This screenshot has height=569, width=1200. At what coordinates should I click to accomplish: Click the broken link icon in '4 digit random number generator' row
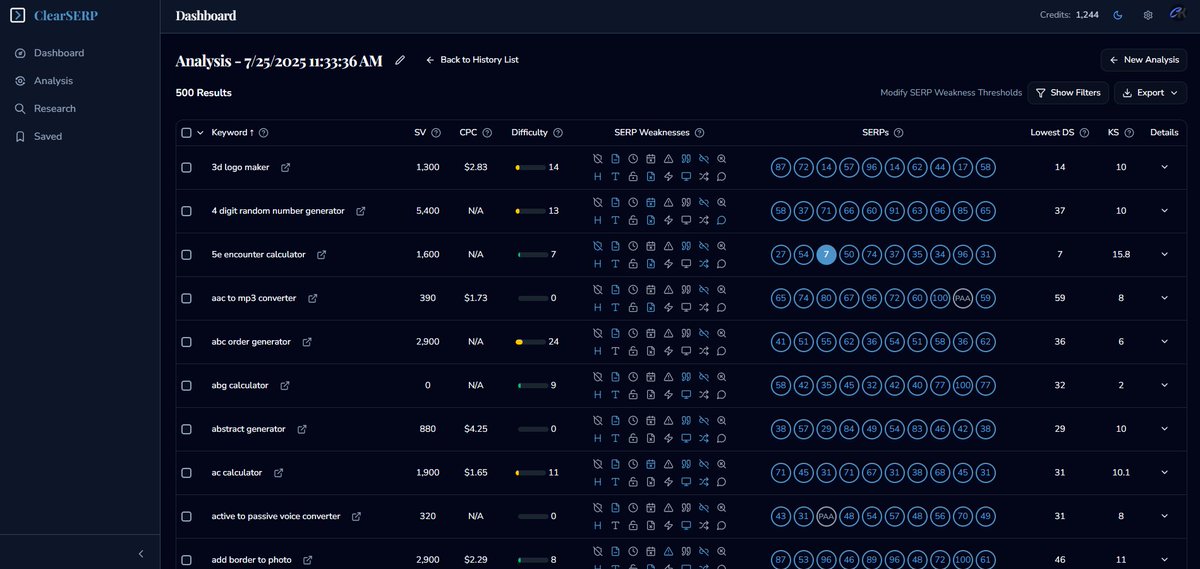tap(703, 202)
